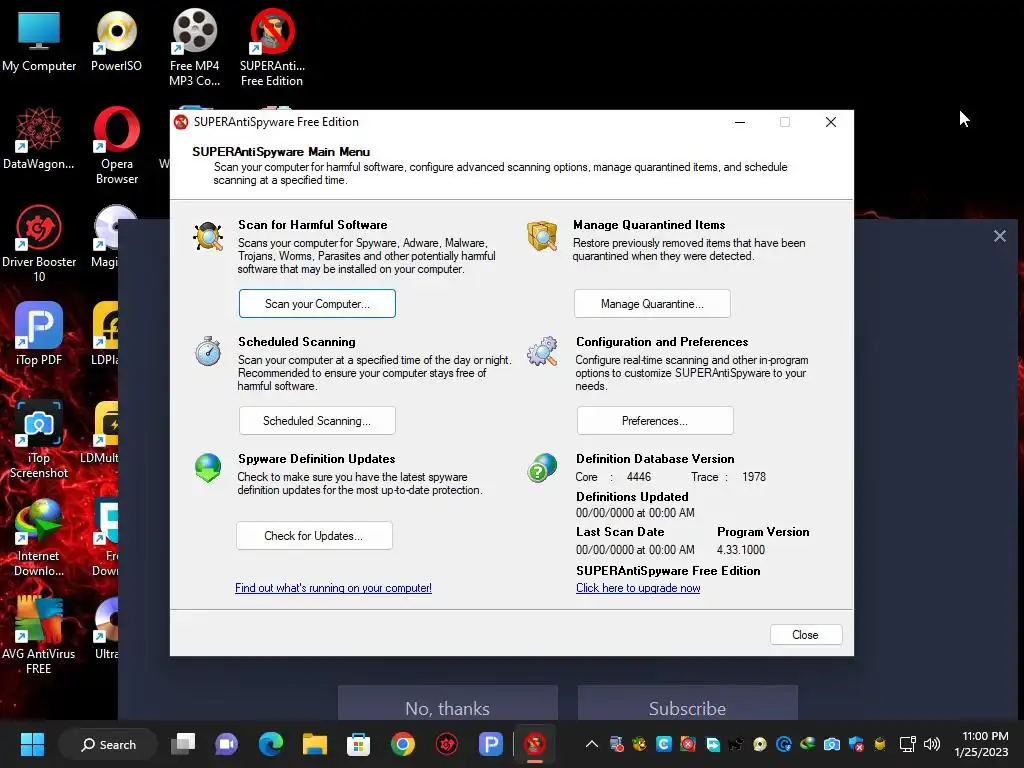Minimize the SUPERAntiSpyware window

(x=740, y=122)
